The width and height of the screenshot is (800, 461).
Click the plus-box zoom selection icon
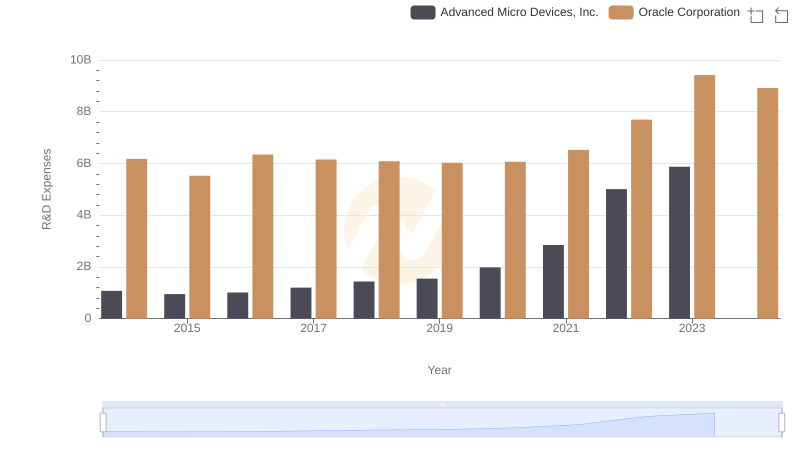756,15
